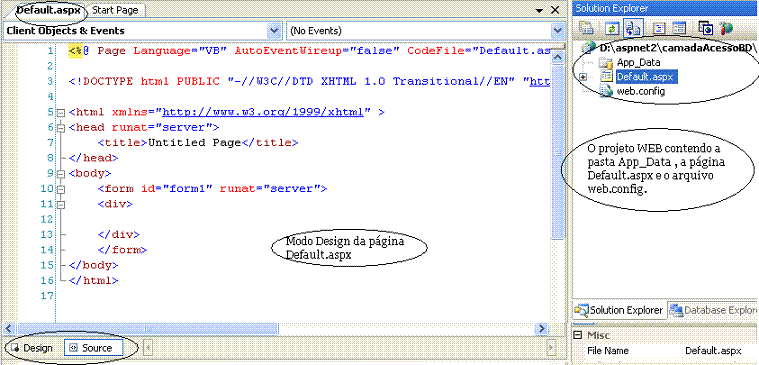Click the View Code icon
The width and height of the screenshot is (759, 365).
pos(659,28)
